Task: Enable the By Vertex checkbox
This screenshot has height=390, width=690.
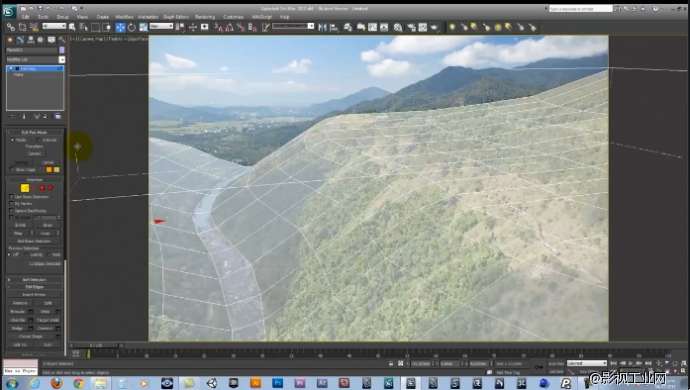Action: [x=11, y=204]
